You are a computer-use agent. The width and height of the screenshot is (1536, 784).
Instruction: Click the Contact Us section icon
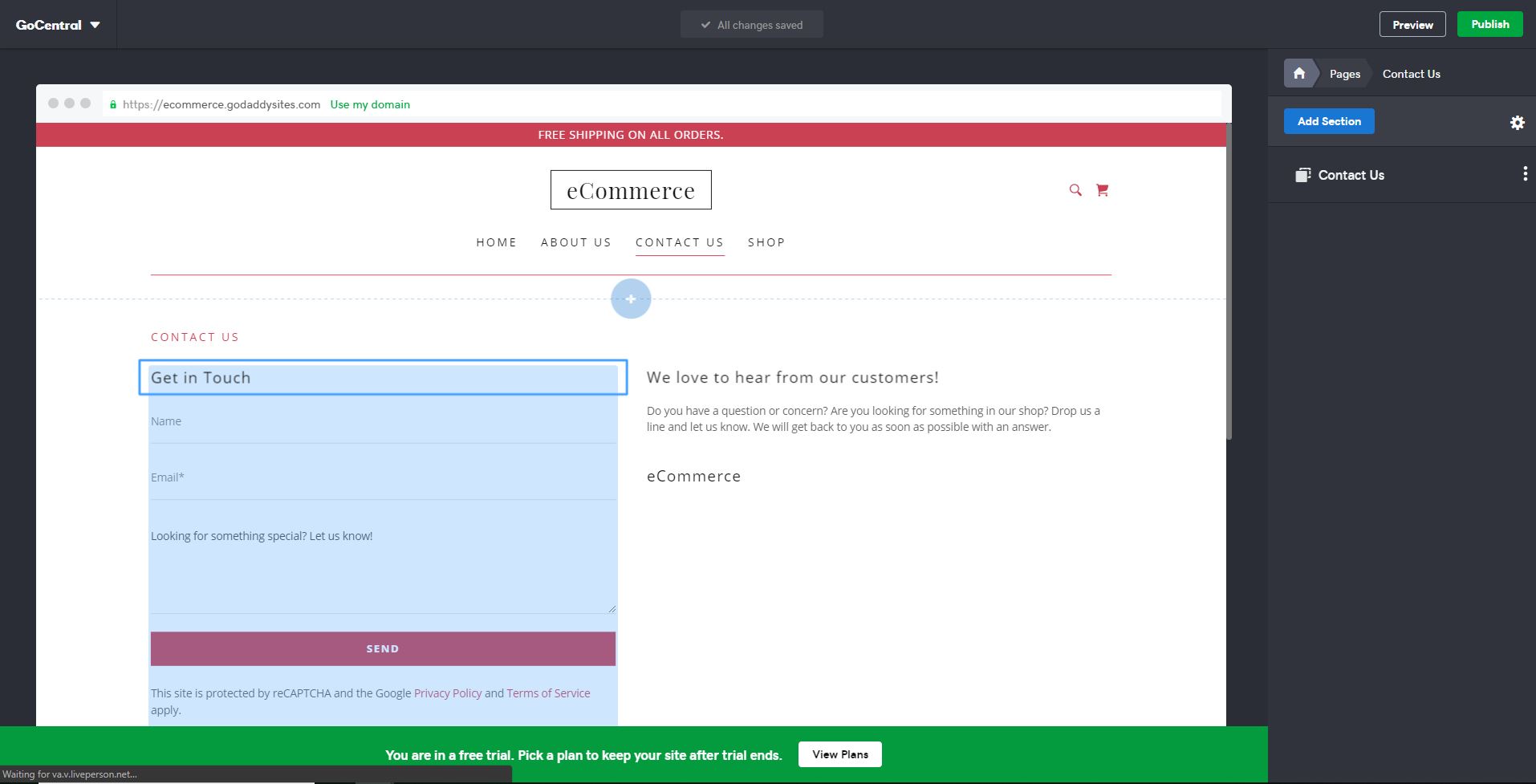[x=1302, y=175]
